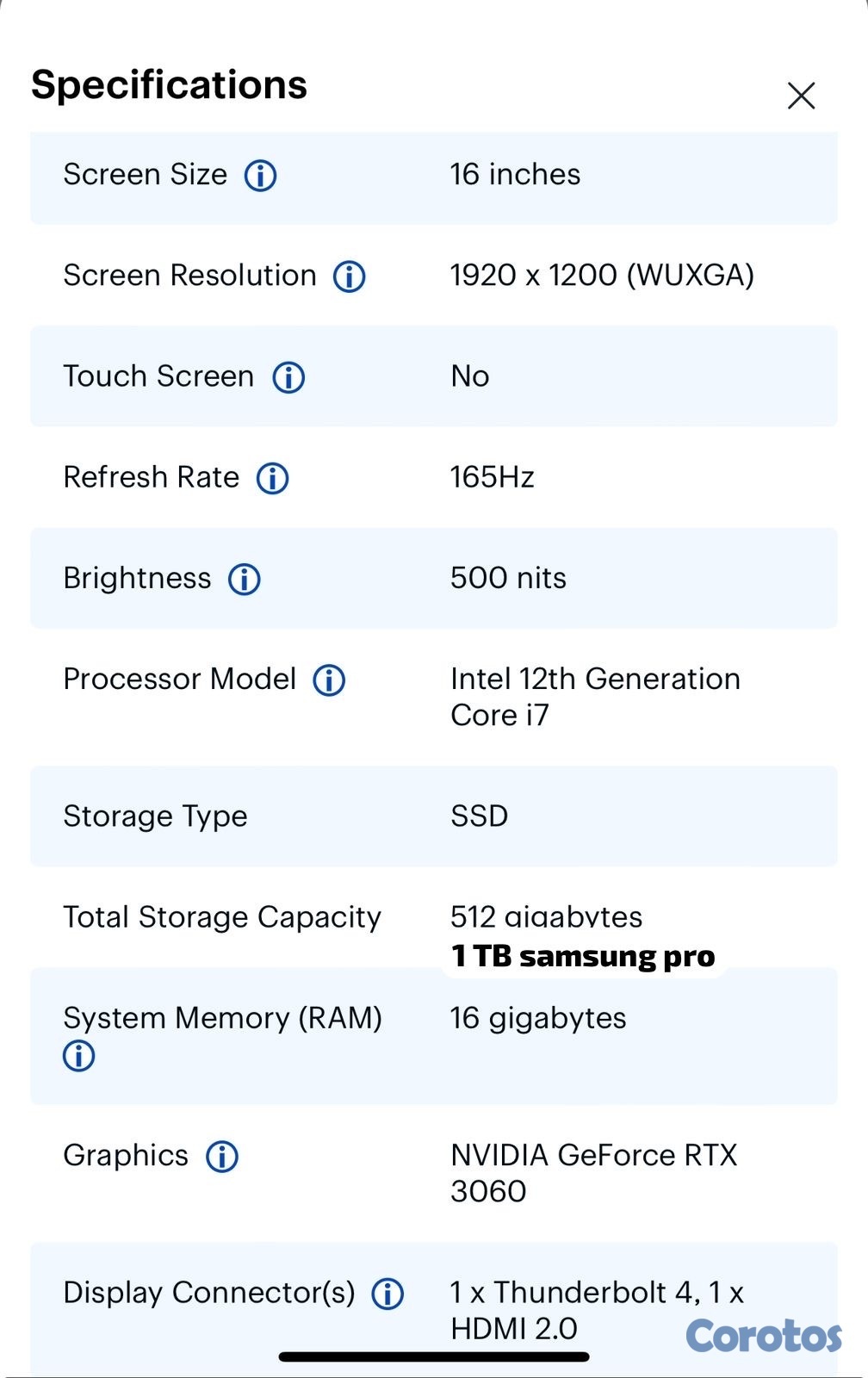Select the 500 nits brightness value
868x1378 pixels.
pos(508,579)
